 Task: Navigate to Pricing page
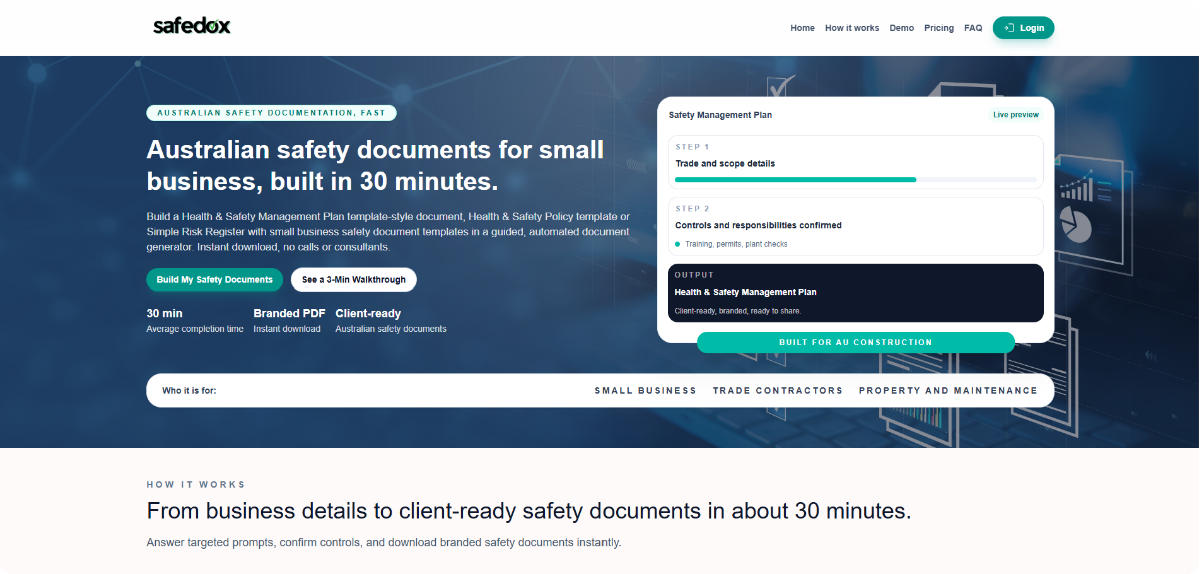tap(938, 28)
